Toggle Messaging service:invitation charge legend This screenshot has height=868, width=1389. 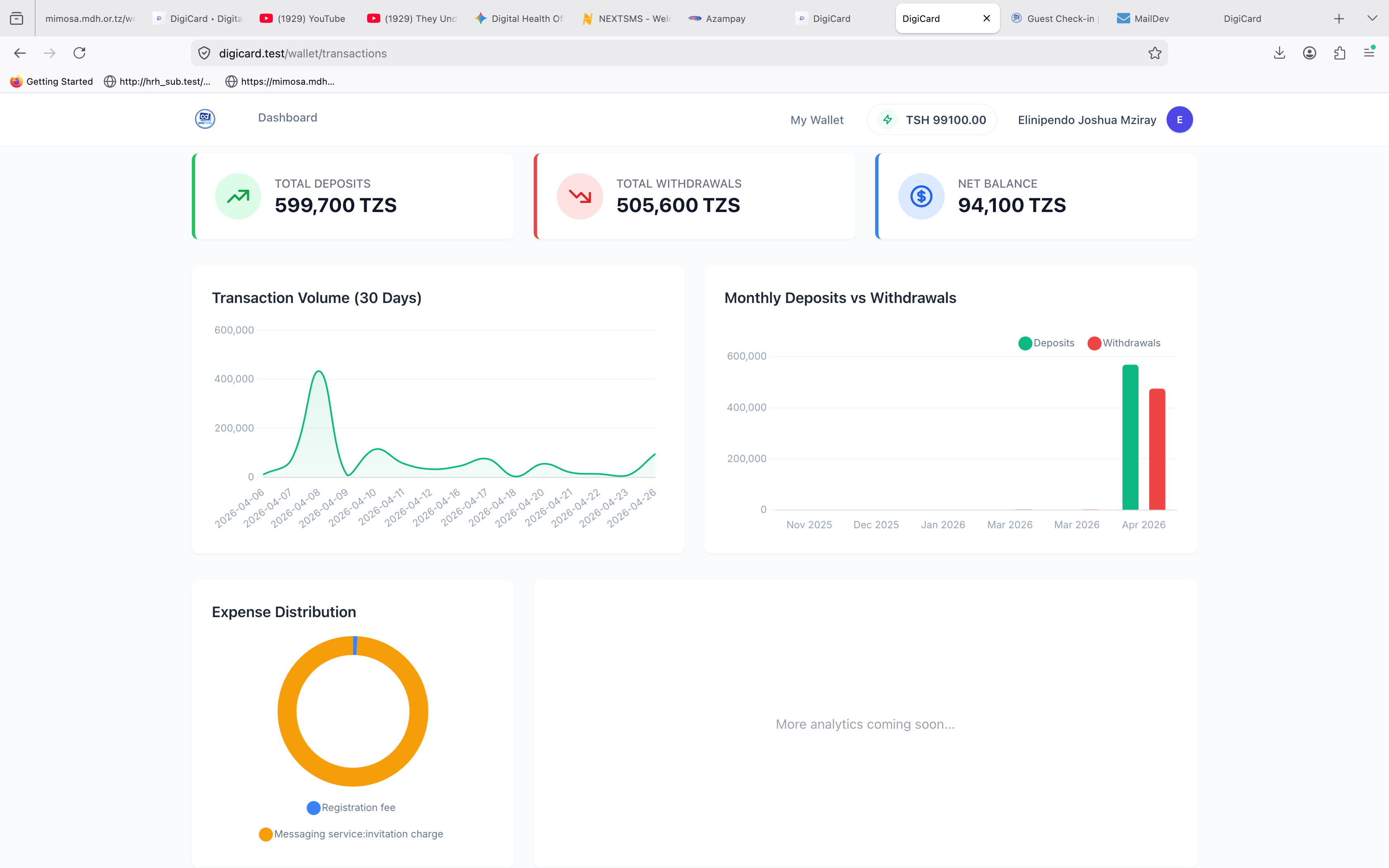tap(351, 834)
